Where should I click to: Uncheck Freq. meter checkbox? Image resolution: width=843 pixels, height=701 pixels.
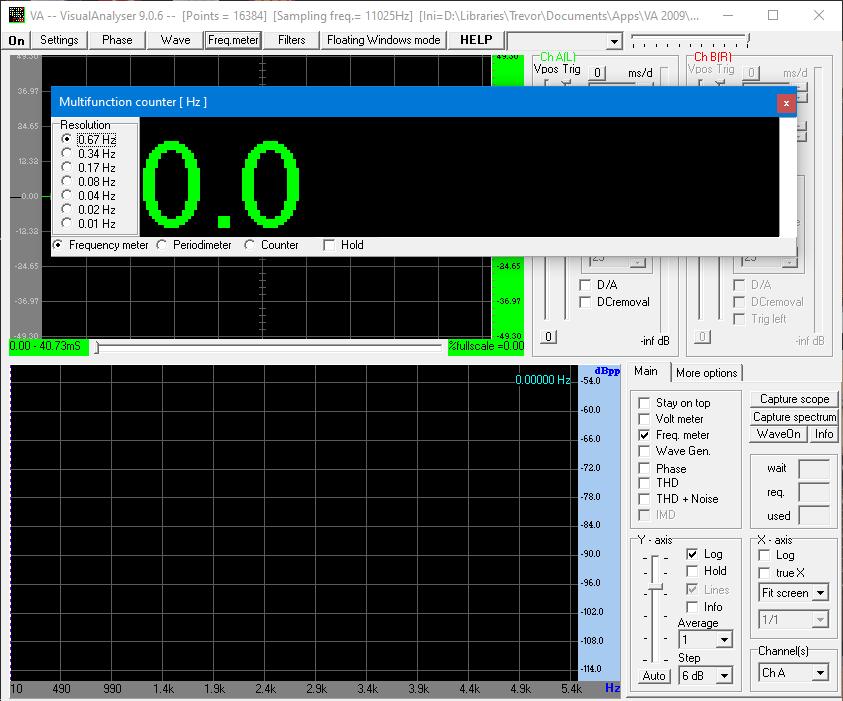[x=644, y=435]
